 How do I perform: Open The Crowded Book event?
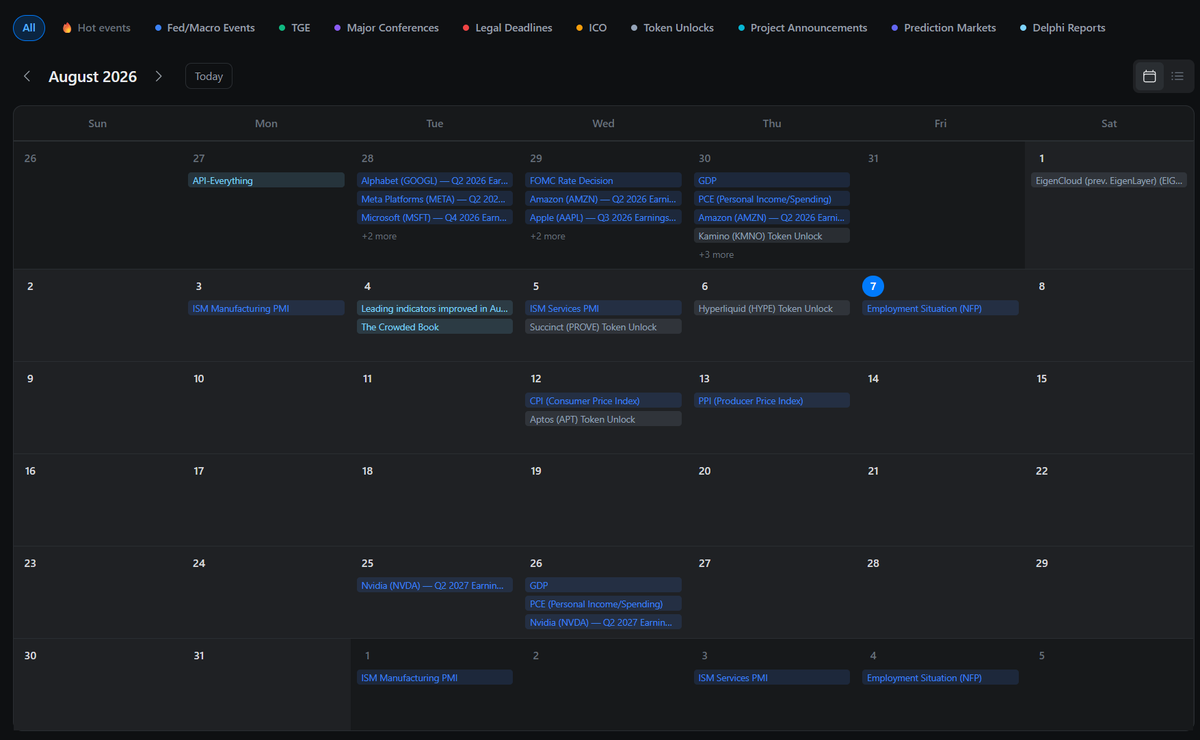click(x=435, y=327)
